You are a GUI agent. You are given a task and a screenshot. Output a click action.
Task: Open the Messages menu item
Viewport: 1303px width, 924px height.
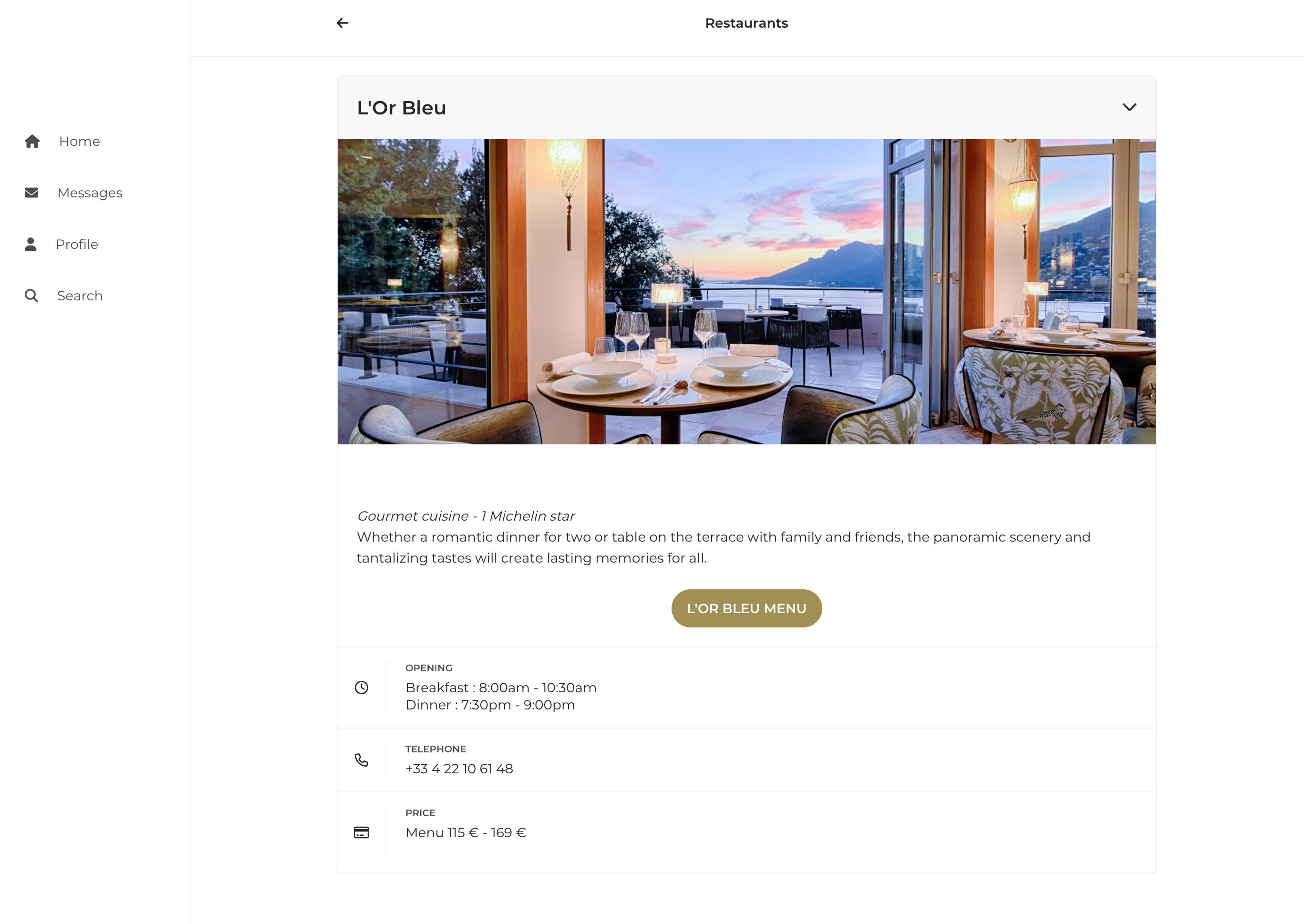tap(73, 193)
